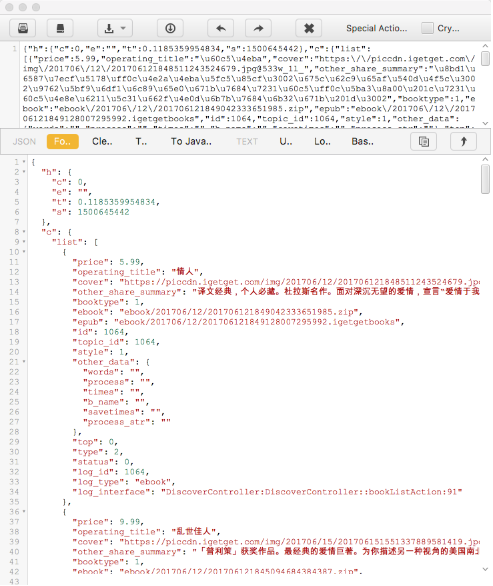Click the print icon in the toolbar
Image resolution: width=493 pixels, height=586 pixels.
tap(23, 28)
